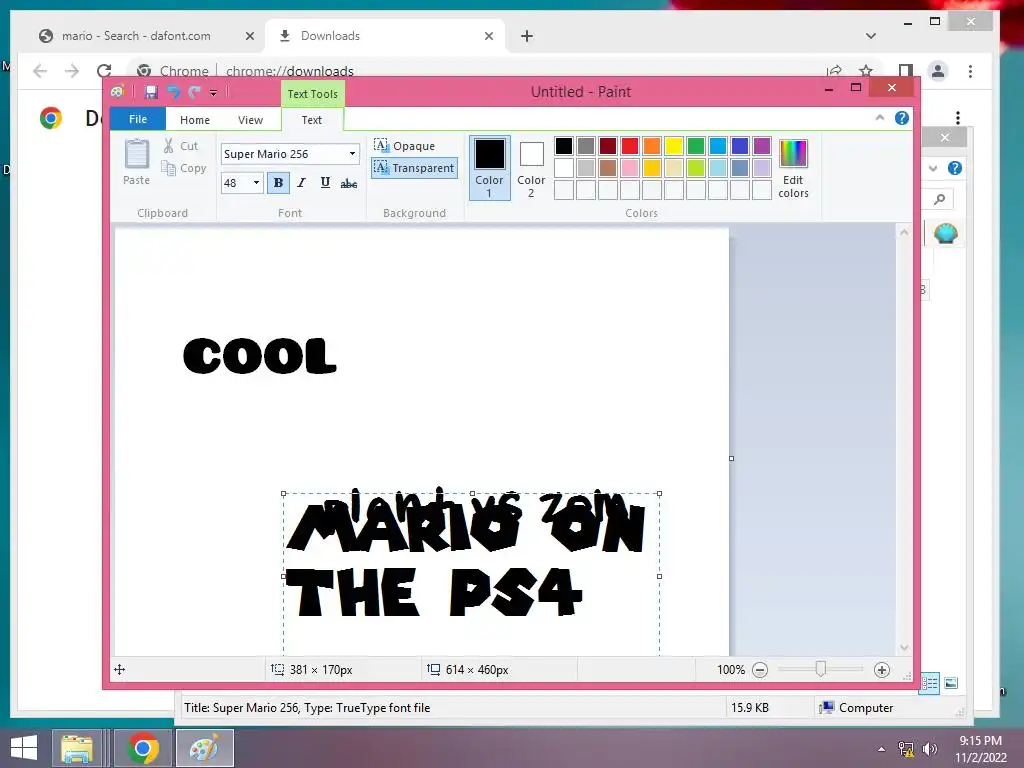Open Paint Help question mark icon
The image size is (1024, 768).
(902, 118)
